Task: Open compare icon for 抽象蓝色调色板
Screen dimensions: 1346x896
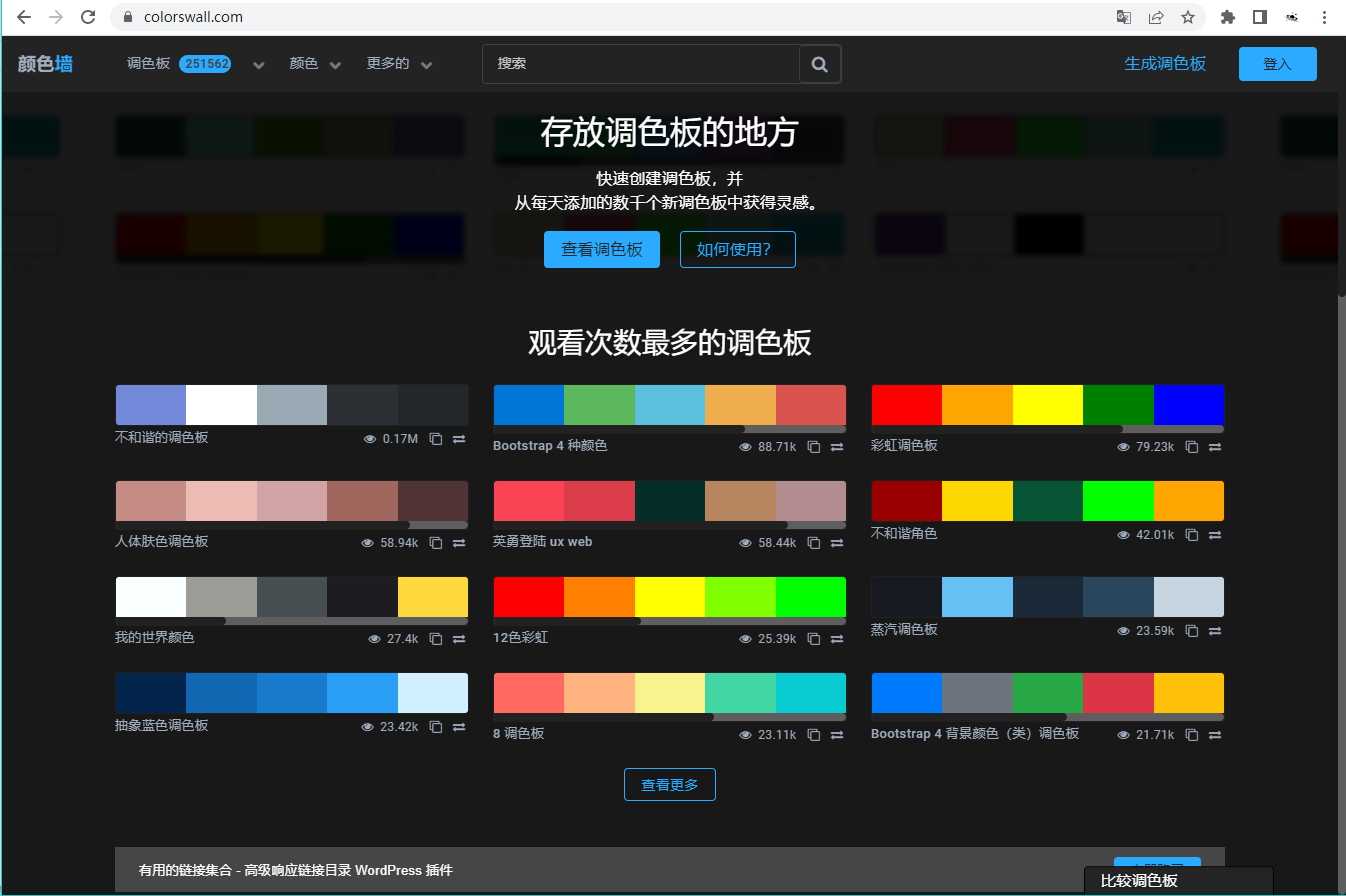Action: coord(459,726)
